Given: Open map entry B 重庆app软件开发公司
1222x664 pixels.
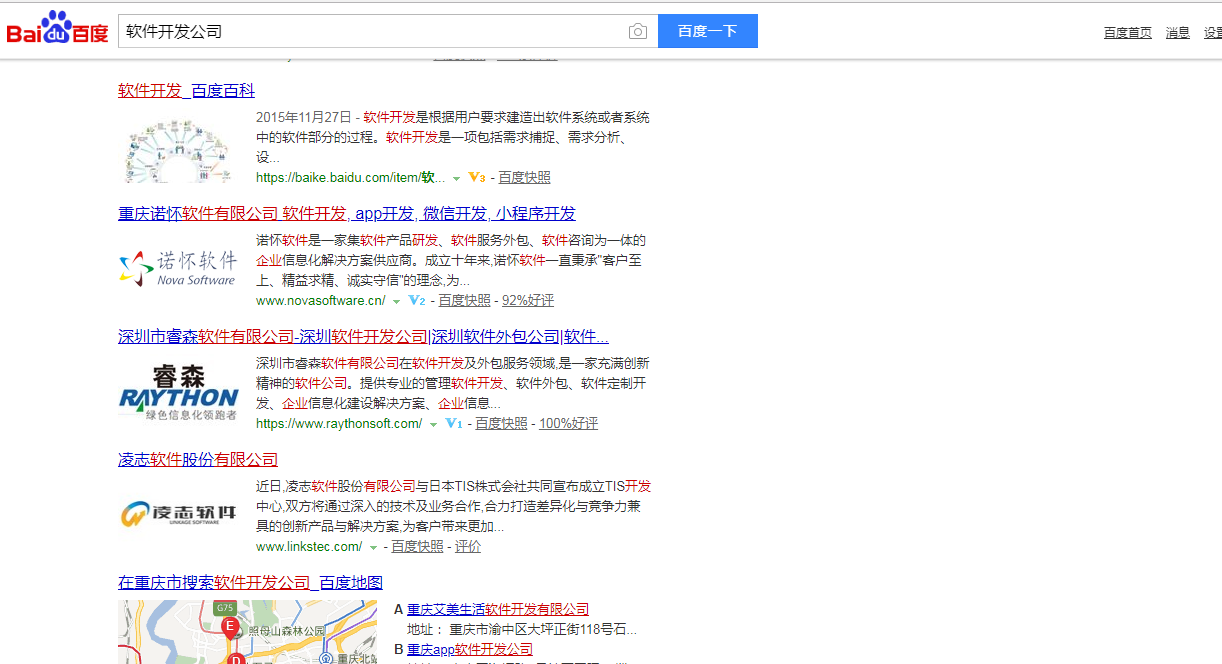Looking at the screenshot, I should pos(470,649).
